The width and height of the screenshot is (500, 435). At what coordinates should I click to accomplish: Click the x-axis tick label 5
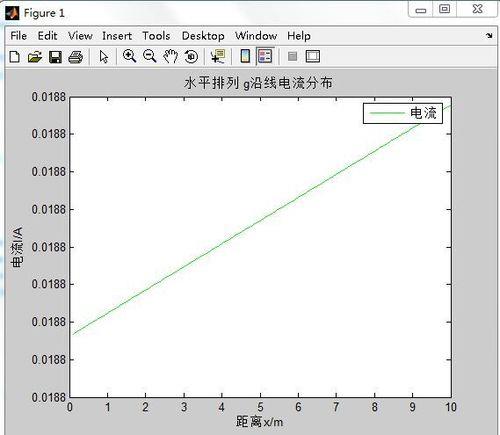[x=260, y=407]
